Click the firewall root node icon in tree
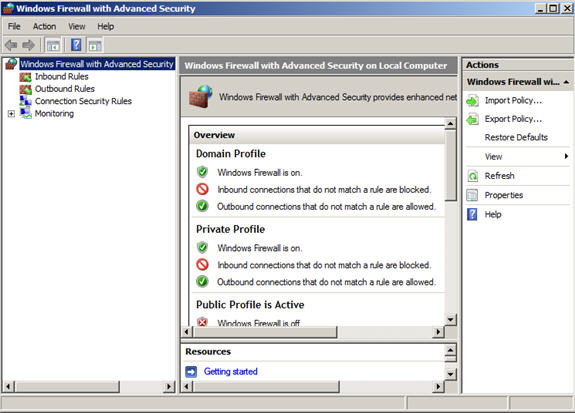The width and height of the screenshot is (575, 413). tap(11, 64)
